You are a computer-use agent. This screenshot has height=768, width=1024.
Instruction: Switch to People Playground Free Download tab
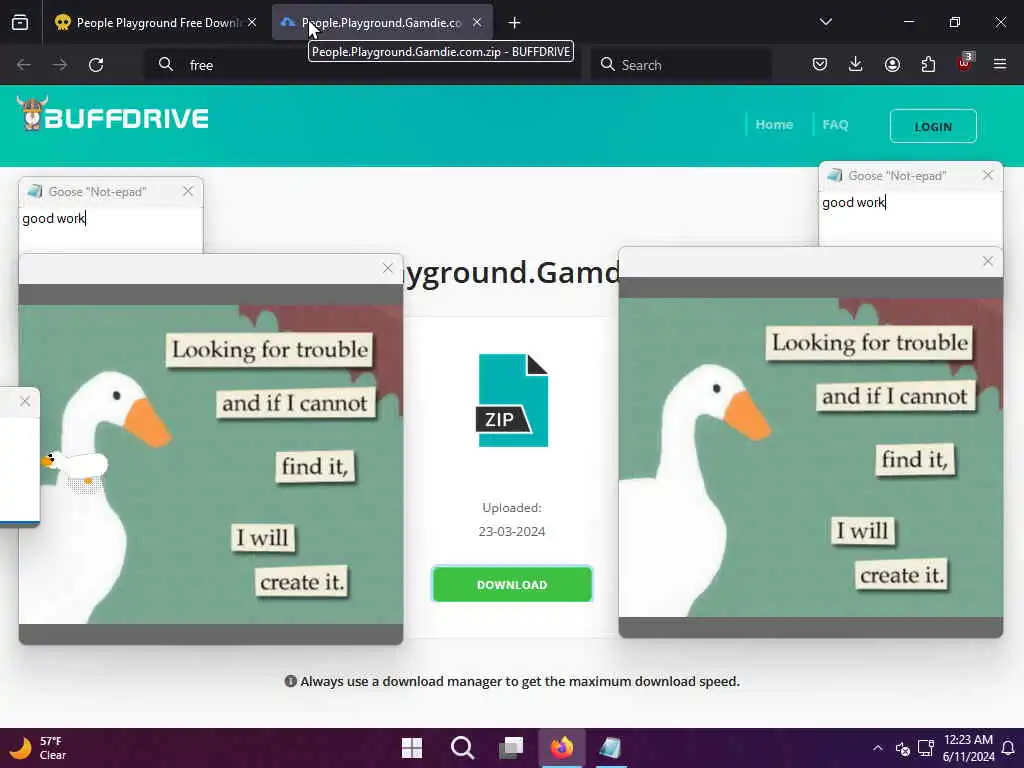156,23
